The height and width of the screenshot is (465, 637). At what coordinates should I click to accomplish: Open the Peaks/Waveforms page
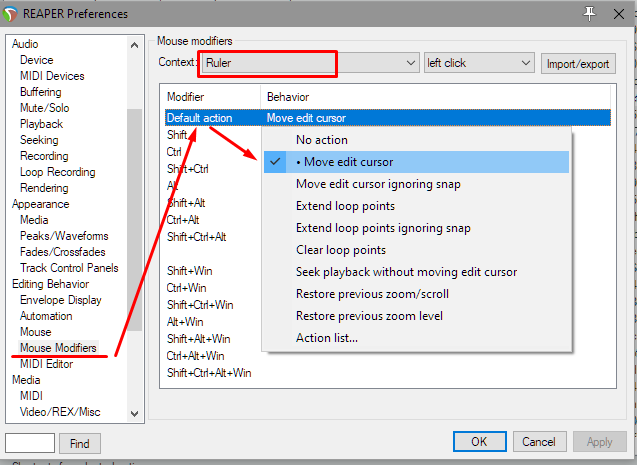64,236
